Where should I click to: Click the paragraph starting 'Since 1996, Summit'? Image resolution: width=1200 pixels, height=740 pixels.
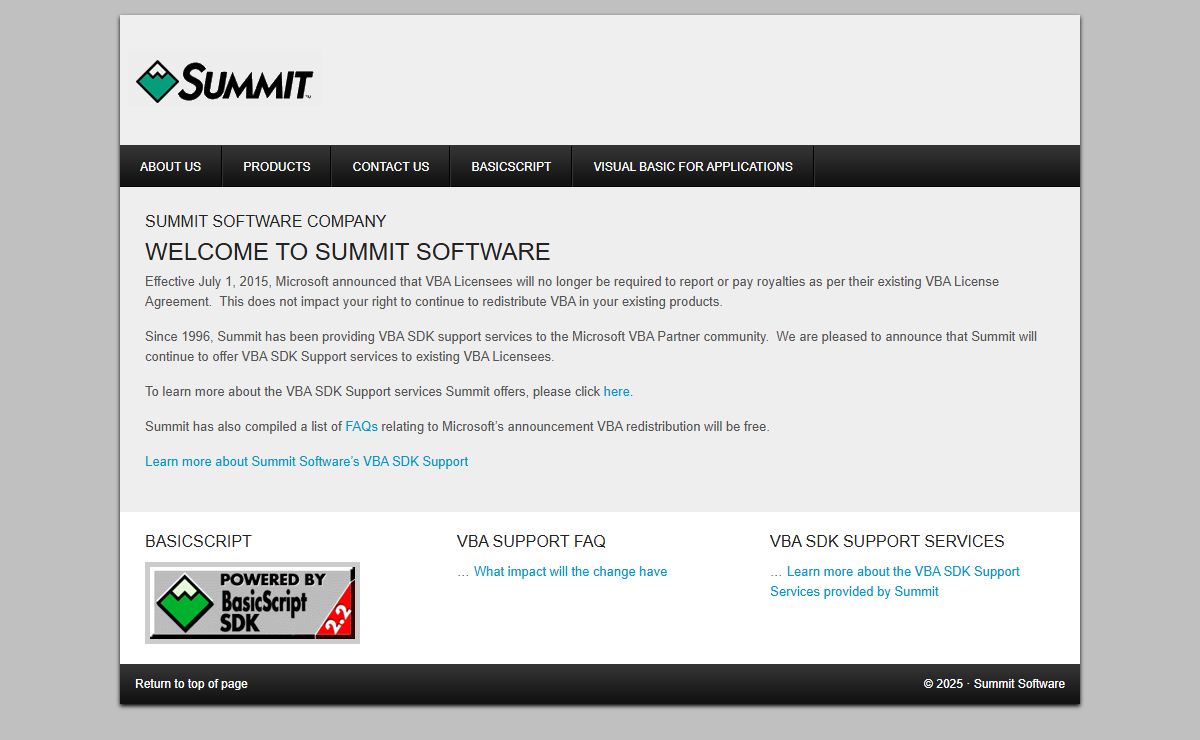click(x=591, y=347)
